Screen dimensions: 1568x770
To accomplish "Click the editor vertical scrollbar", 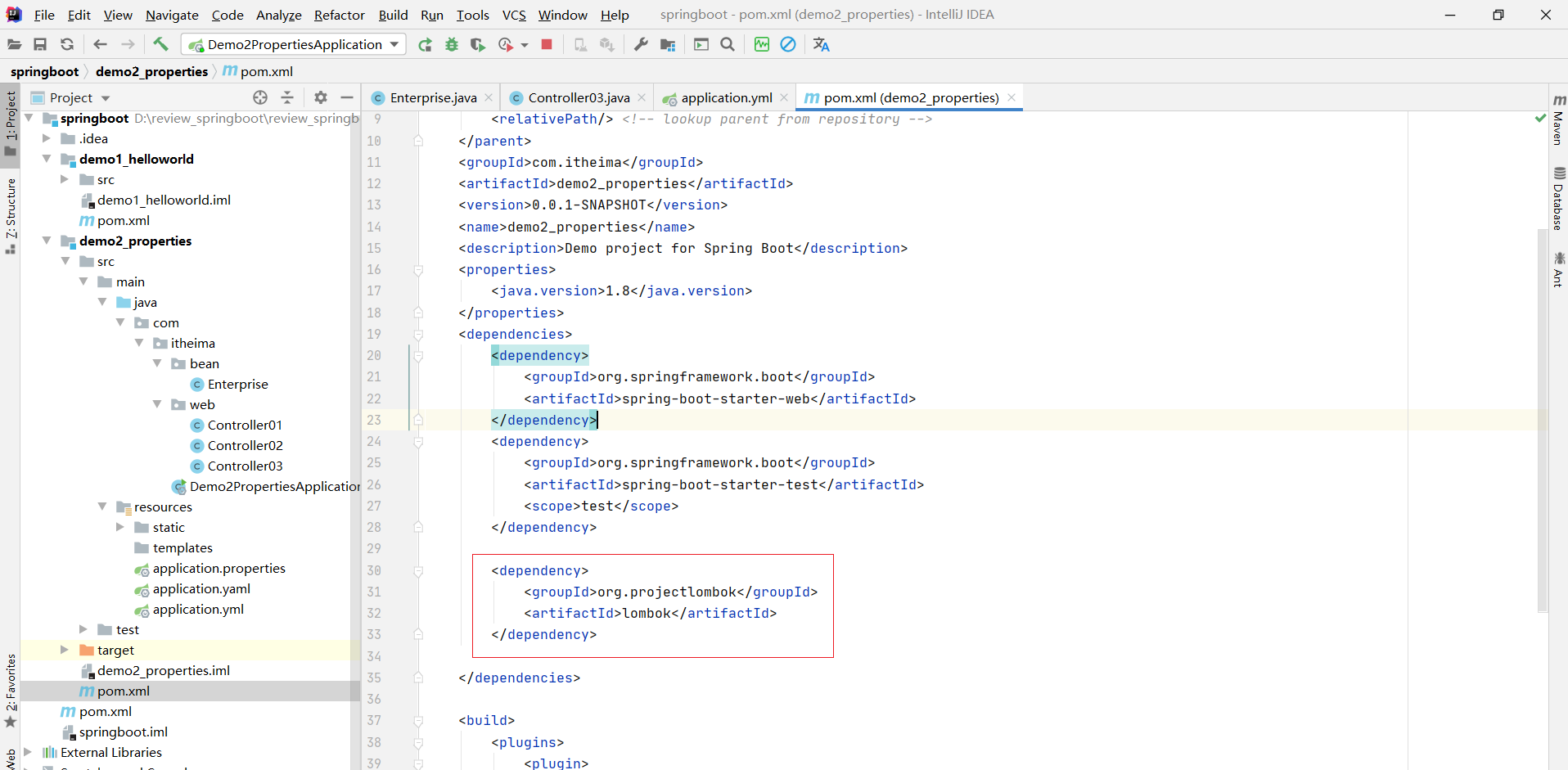I will [x=1542, y=421].
